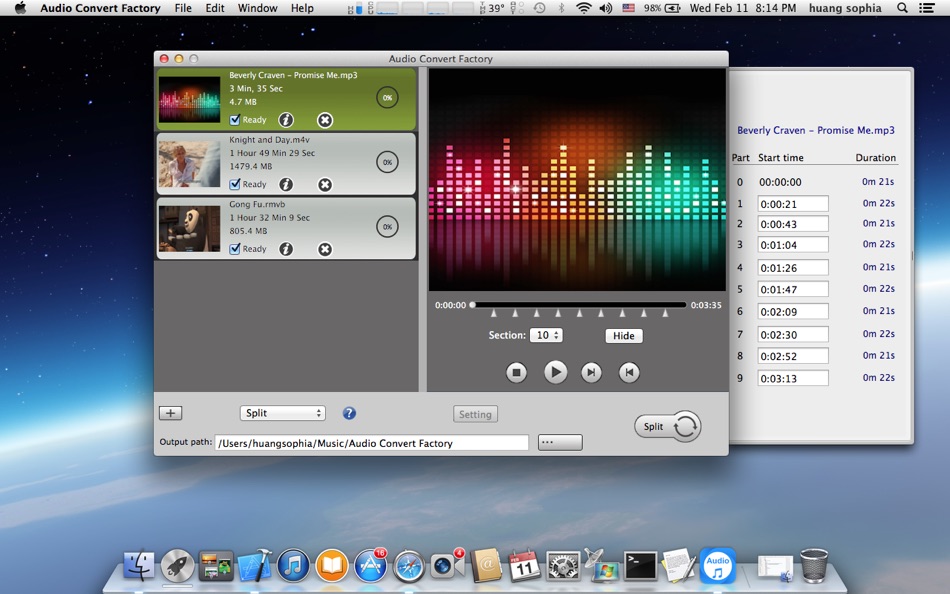Viewport: 950px width, 594px height.
Task: Click the blue help question mark icon
Action: 349,413
